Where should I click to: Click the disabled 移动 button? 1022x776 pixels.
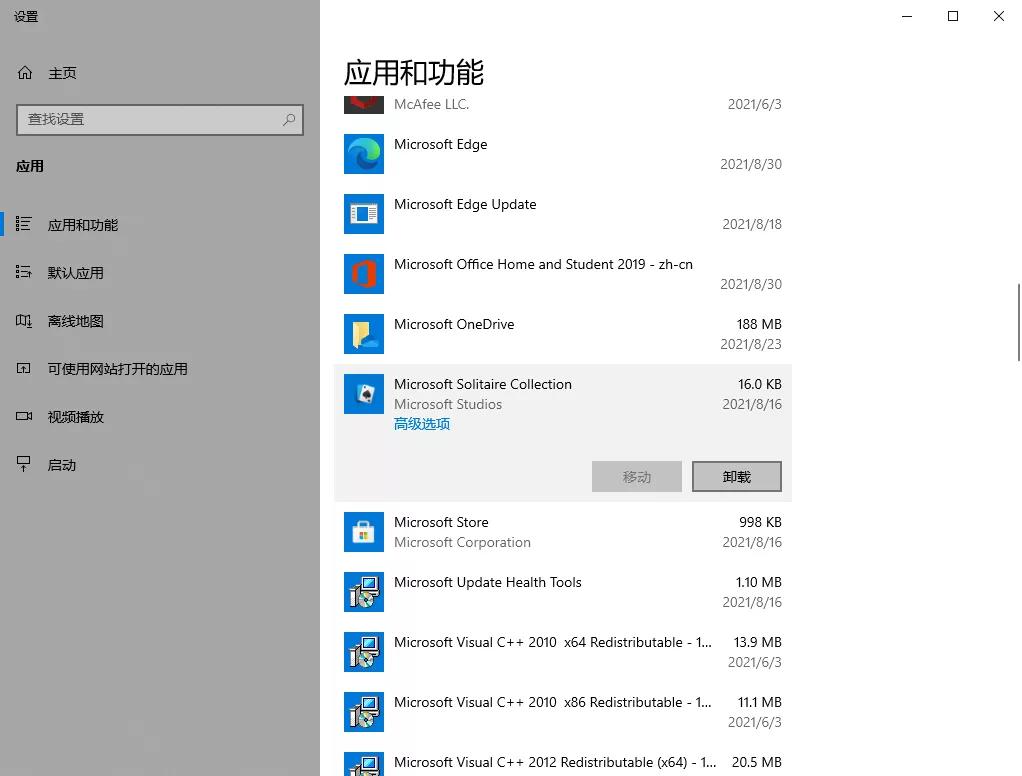point(636,476)
